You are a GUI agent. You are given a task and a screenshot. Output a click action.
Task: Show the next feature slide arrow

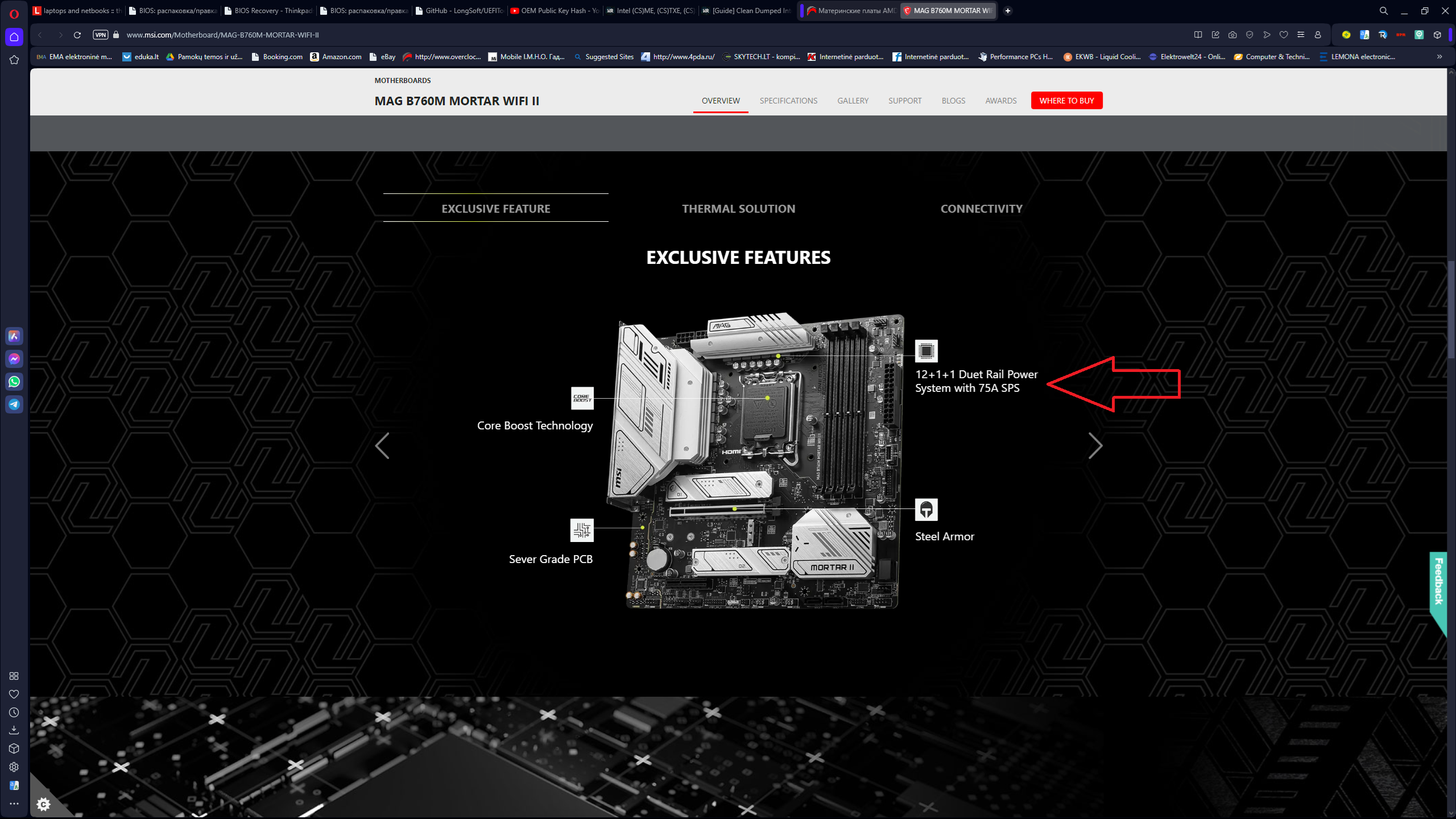pyautogui.click(x=1095, y=445)
